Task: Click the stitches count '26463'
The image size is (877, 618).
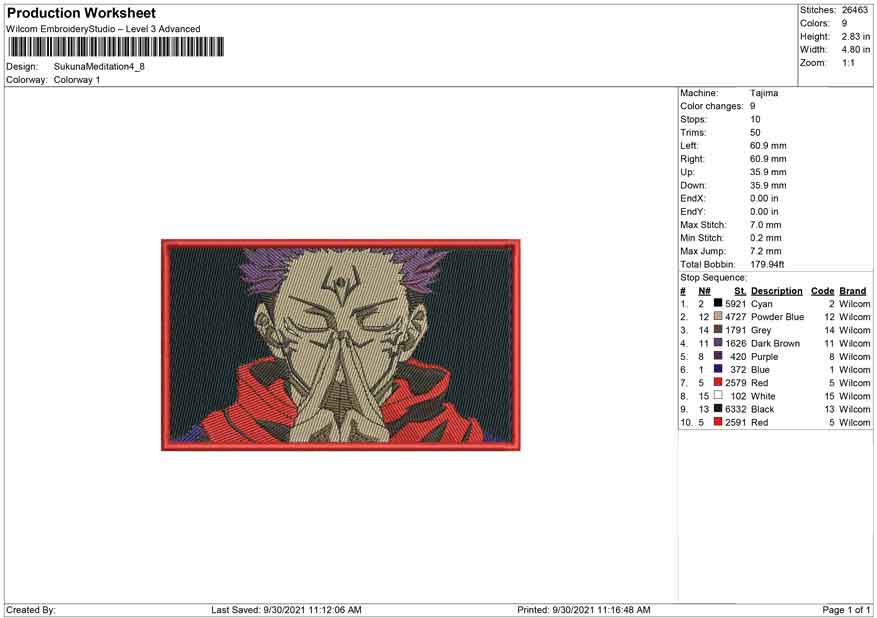Action: click(x=855, y=10)
